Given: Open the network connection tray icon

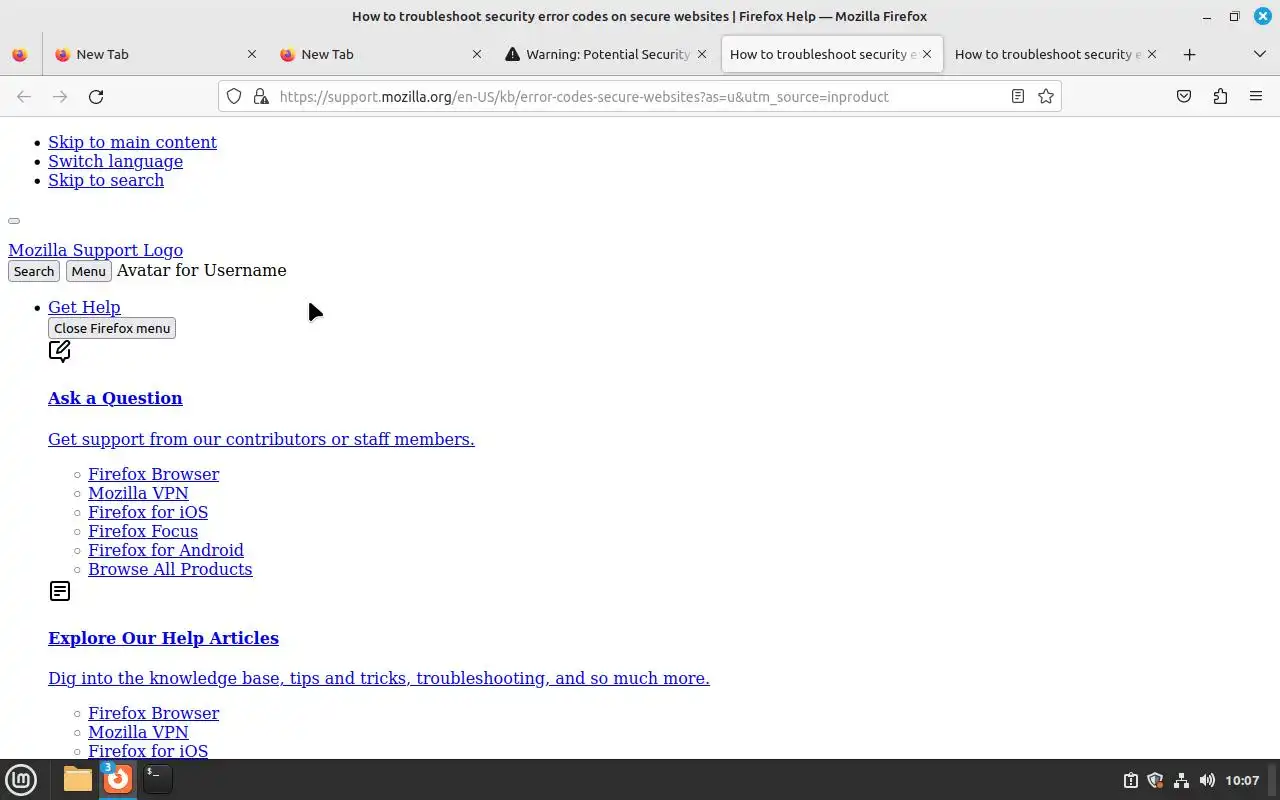Looking at the screenshot, I should click(x=1181, y=780).
